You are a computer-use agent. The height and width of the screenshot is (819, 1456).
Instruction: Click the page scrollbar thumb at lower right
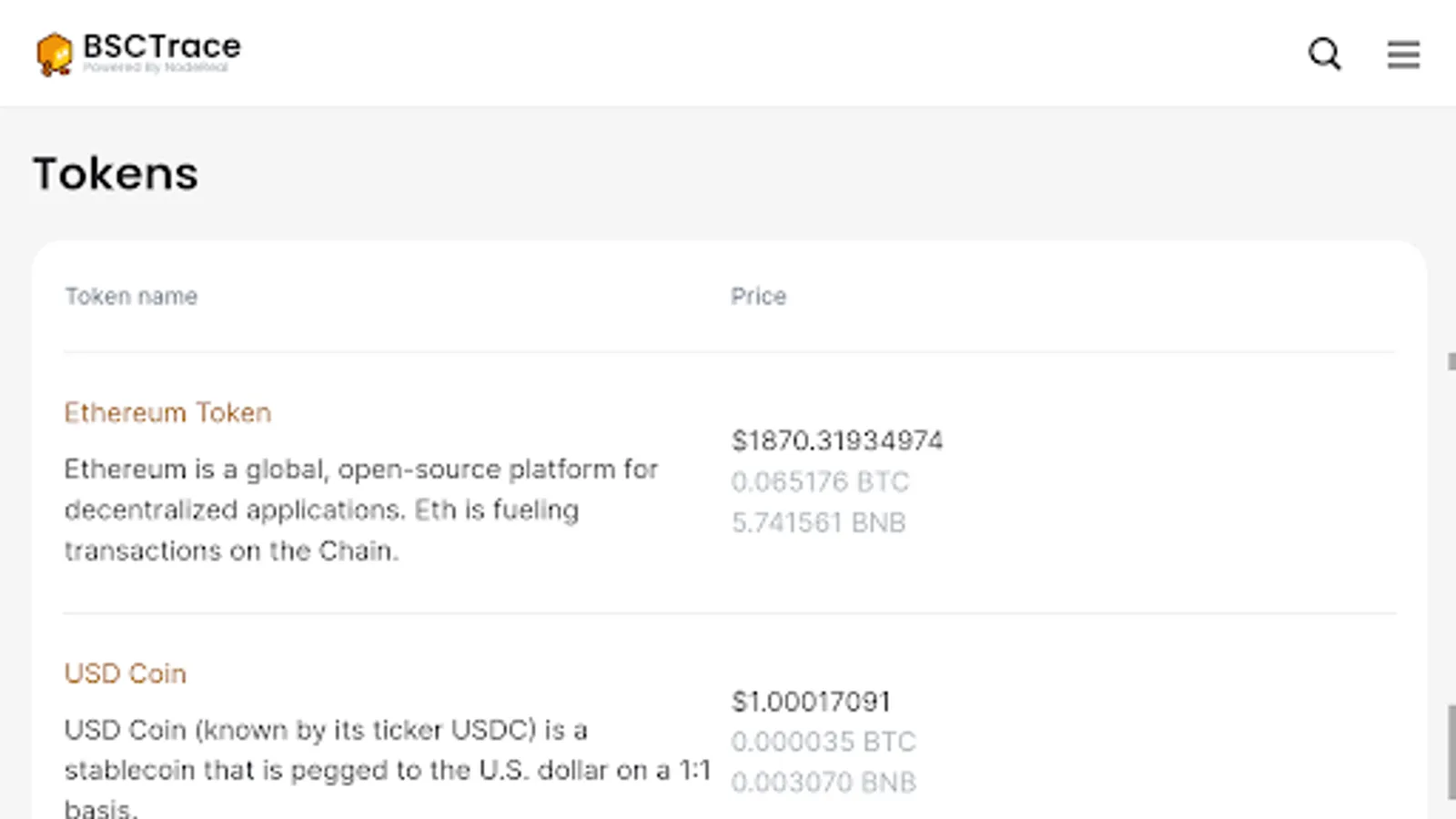click(1451, 753)
